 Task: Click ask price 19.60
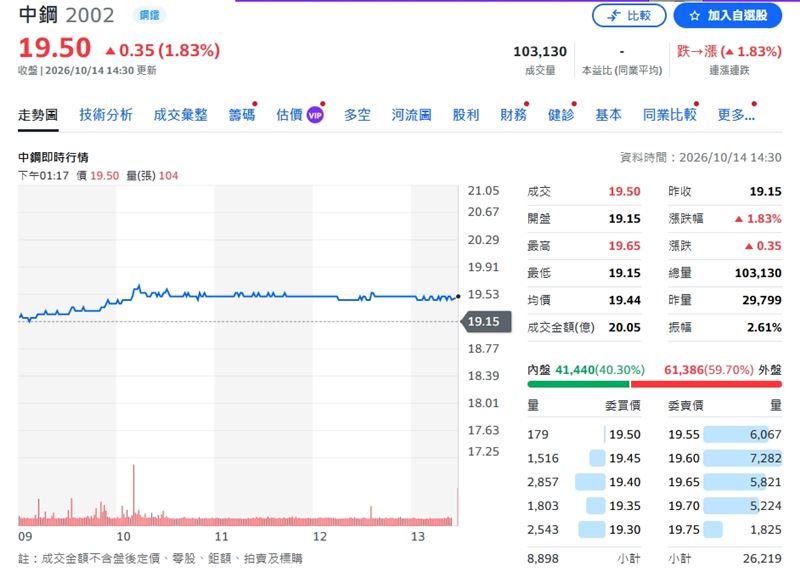[684, 458]
